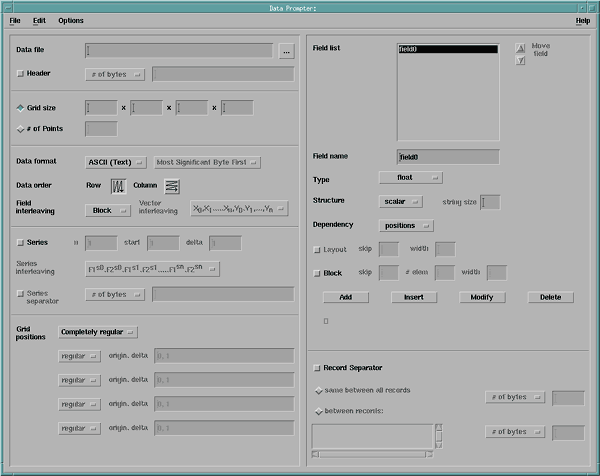
Task: Toggle the Series checkbox
Action: tap(21, 242)
